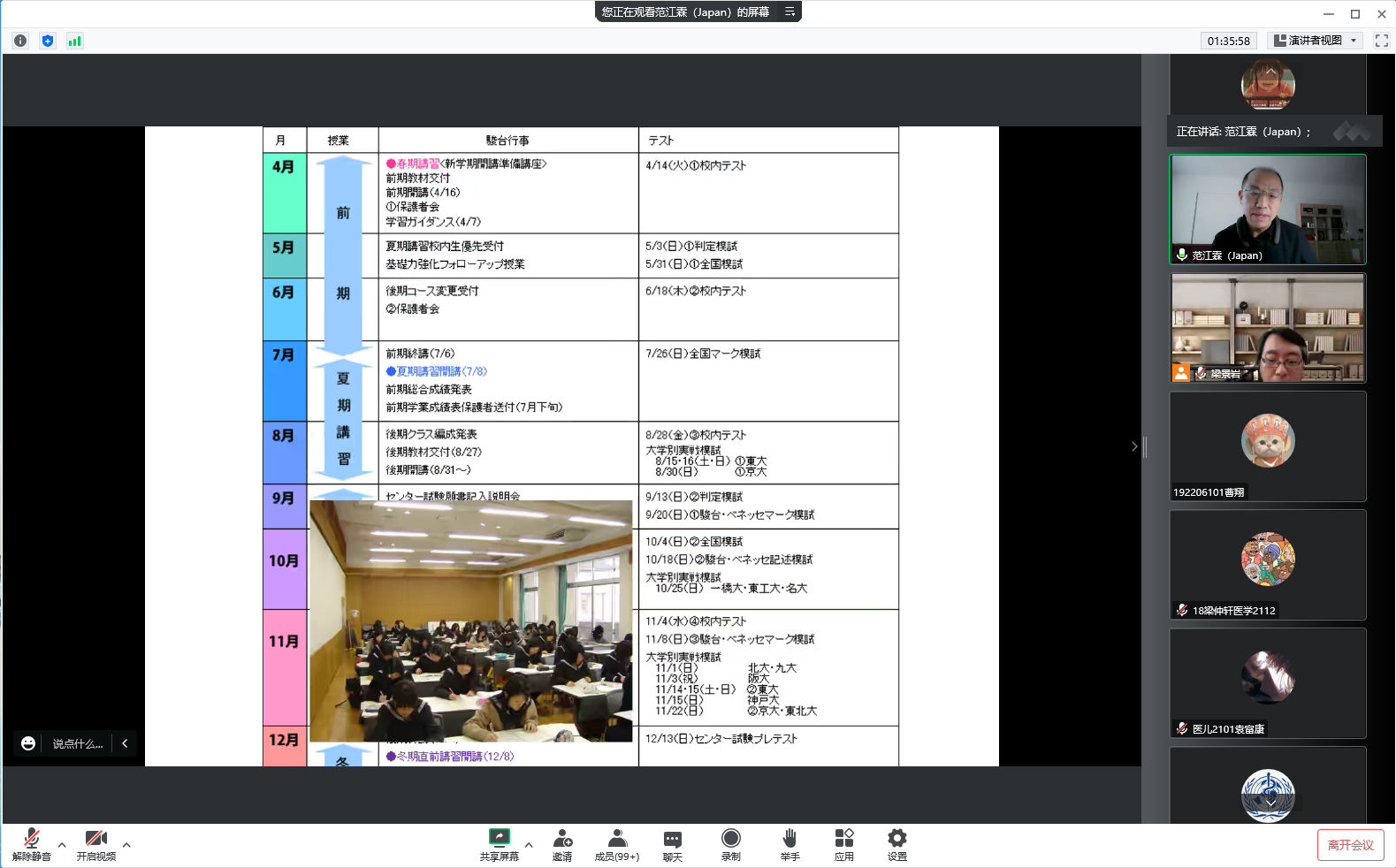Start screen sharing with 共享屏幕
This screenshot has height=868, width=1396.
click(500, 844)
